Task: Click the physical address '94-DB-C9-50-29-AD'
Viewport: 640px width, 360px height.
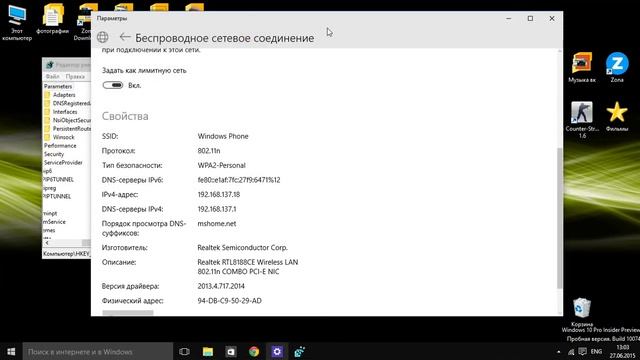Action: click(x=229, y=301)
